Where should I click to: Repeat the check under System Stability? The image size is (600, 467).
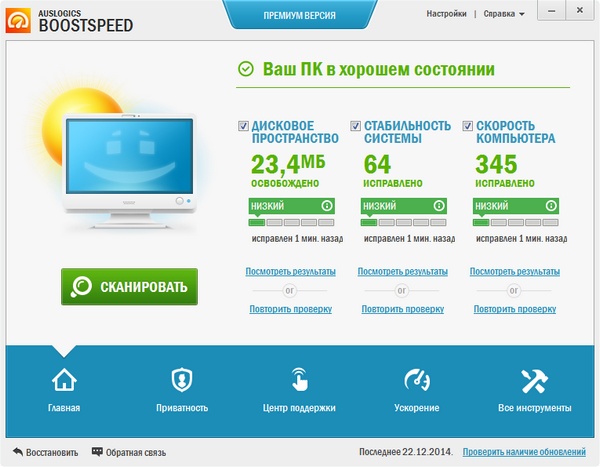402,309
